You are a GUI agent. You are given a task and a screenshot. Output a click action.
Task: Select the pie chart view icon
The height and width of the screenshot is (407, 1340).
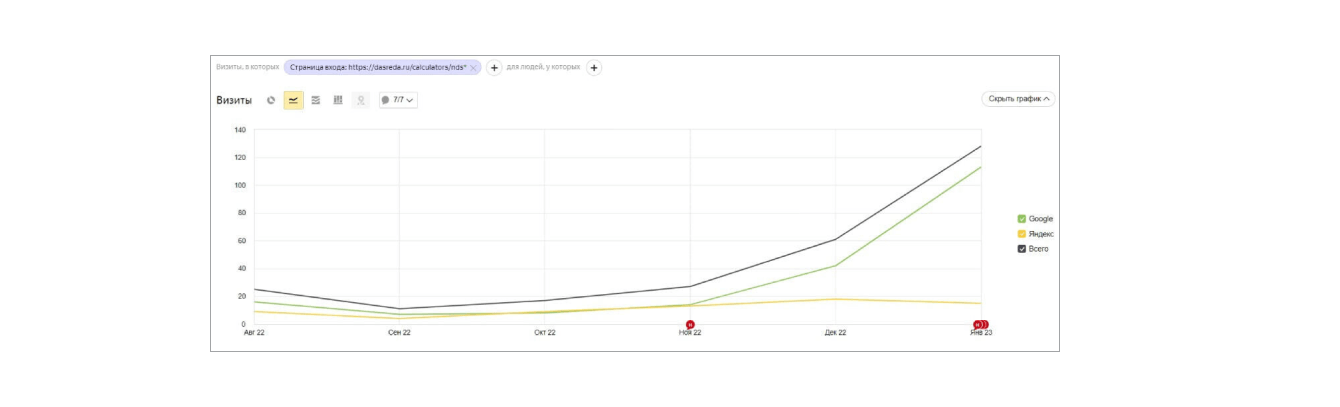(271, 100)
